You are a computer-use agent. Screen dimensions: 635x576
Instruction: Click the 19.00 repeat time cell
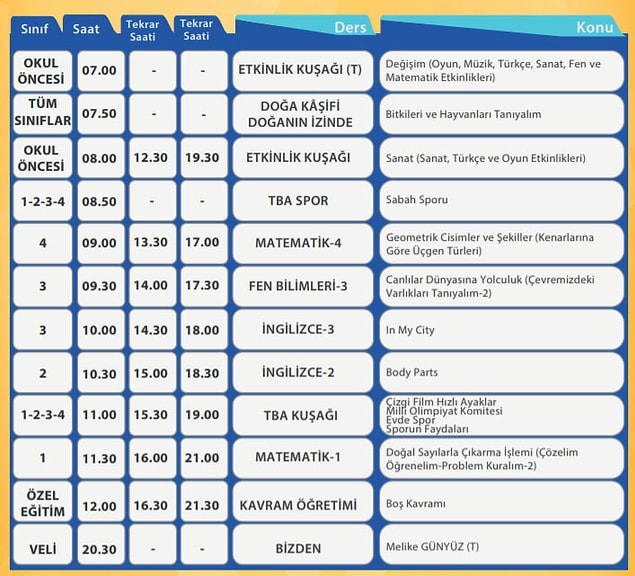(204, 416)
